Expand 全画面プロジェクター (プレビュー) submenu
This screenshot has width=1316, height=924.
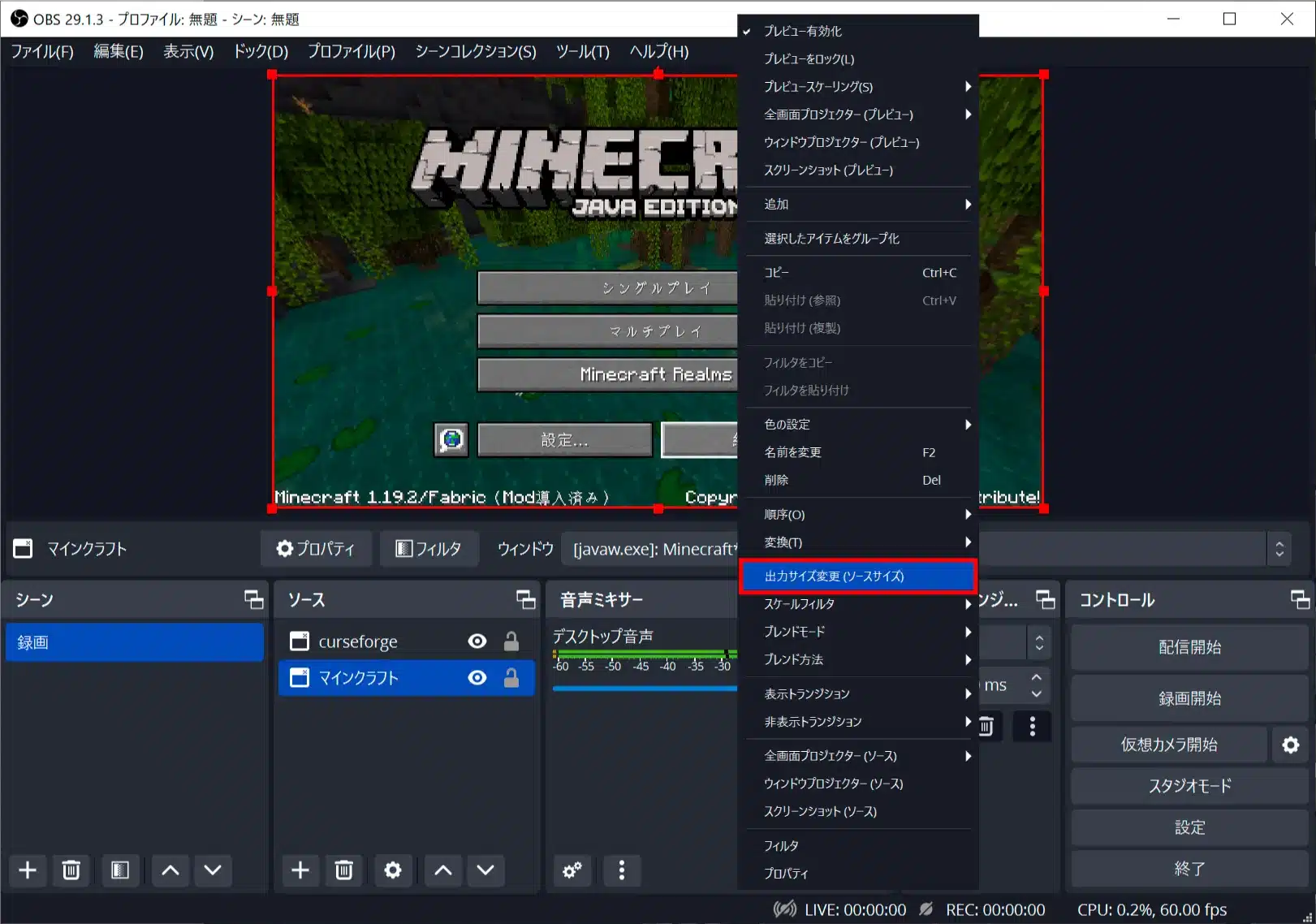(858, 114)
